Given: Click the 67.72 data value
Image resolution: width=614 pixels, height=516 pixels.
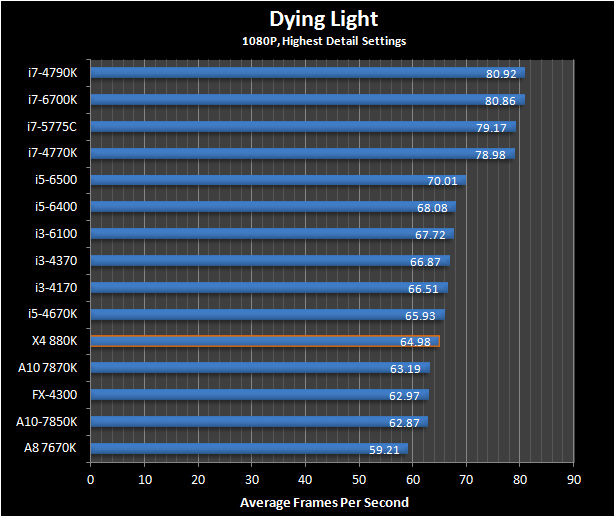Looking at the screenshot, I should [x=430, y=235].
